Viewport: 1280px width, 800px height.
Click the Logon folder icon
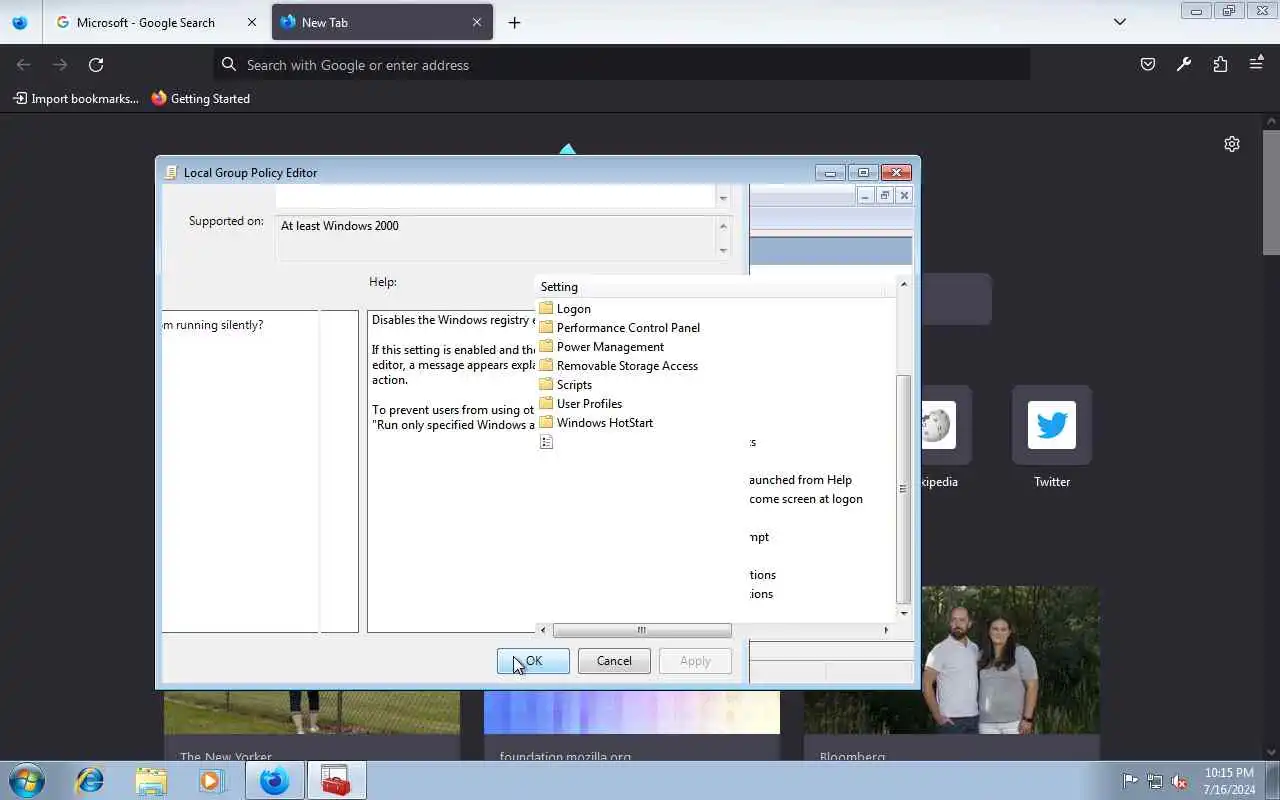(x=546, y=308)
